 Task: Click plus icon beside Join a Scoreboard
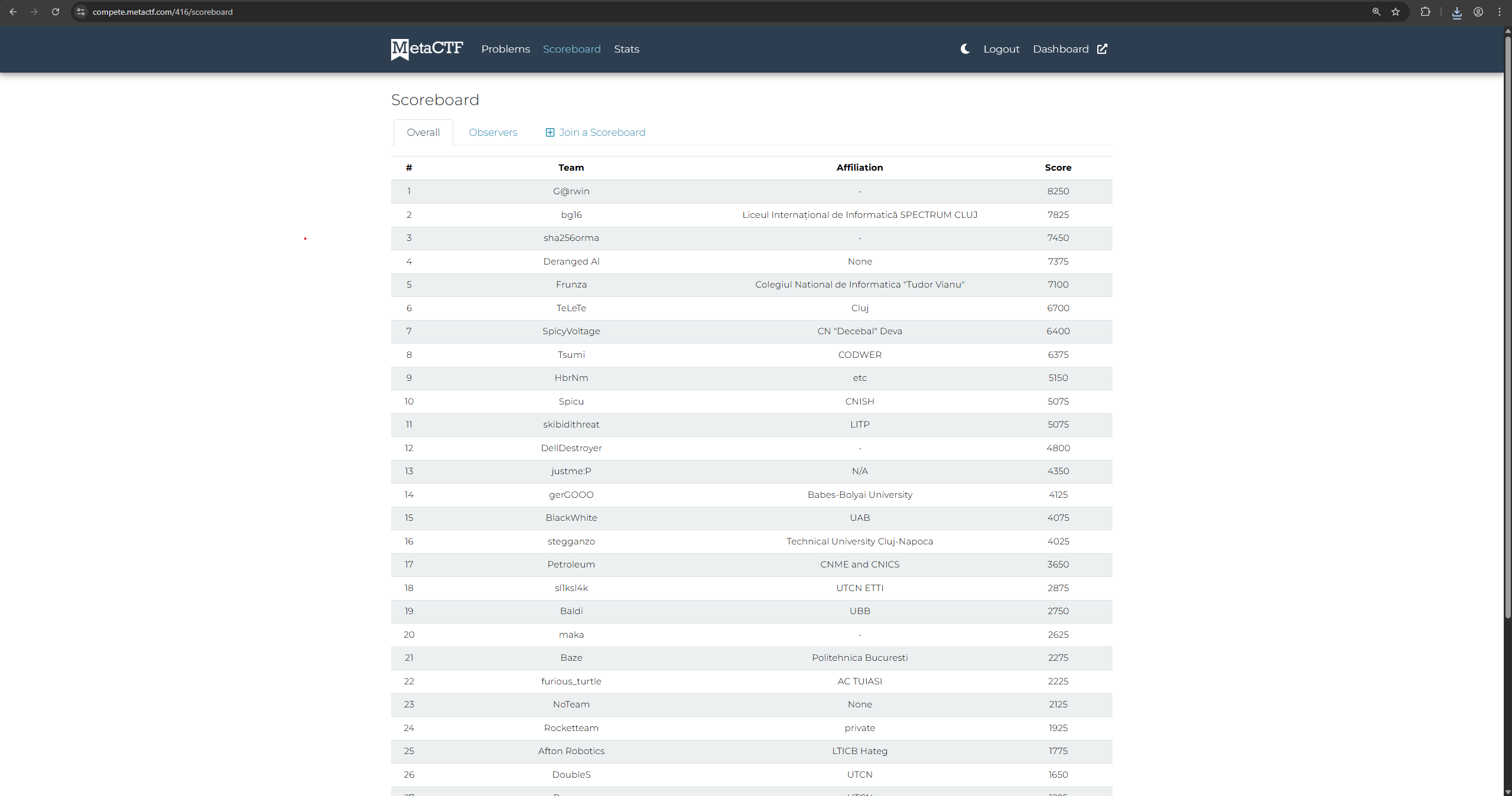pyautogui.click(x=549, y=132)
